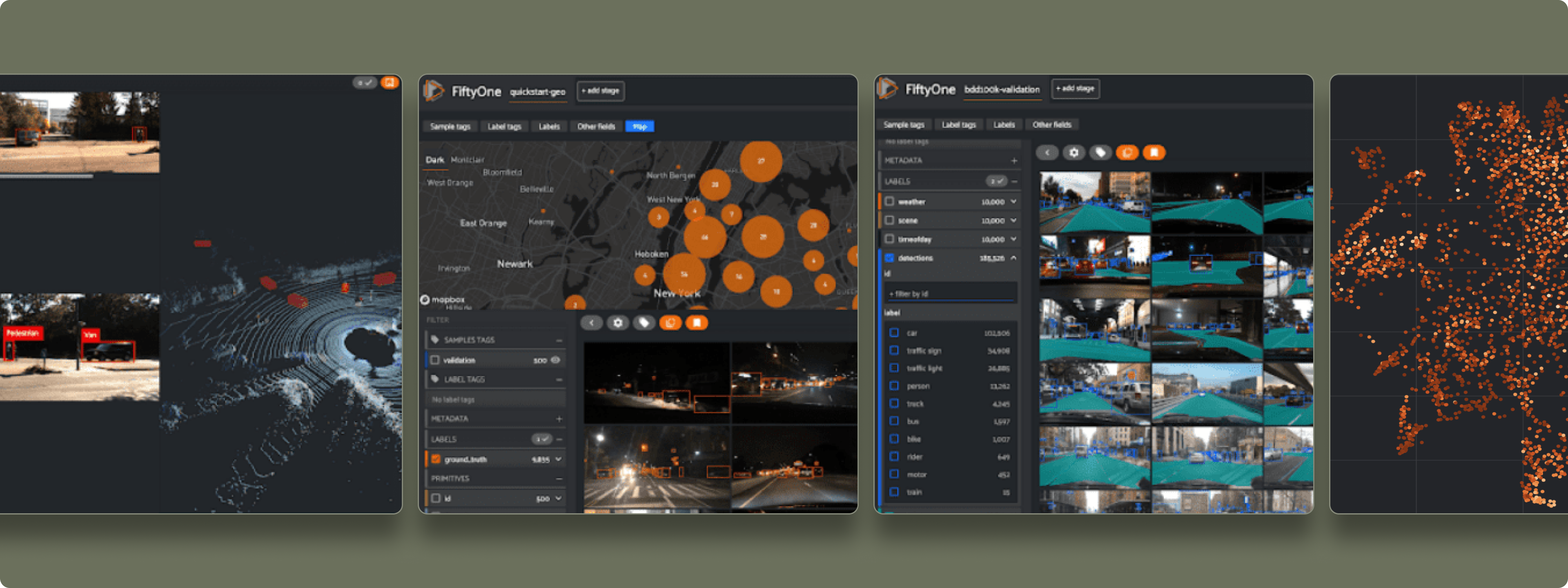Click back arrow icon below the map
Screen dimensions: 1568x588
(x=591, y=323)
